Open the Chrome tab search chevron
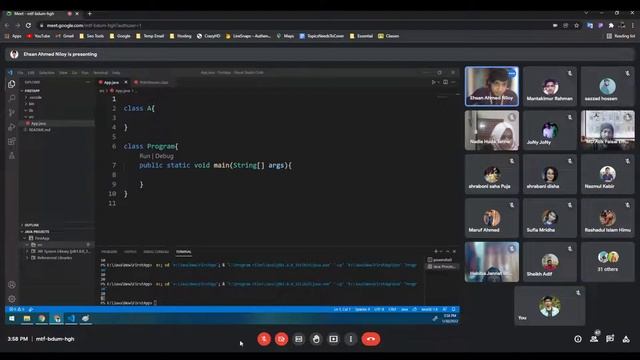This screenshot has width=640, height=360. click(586, 13)
